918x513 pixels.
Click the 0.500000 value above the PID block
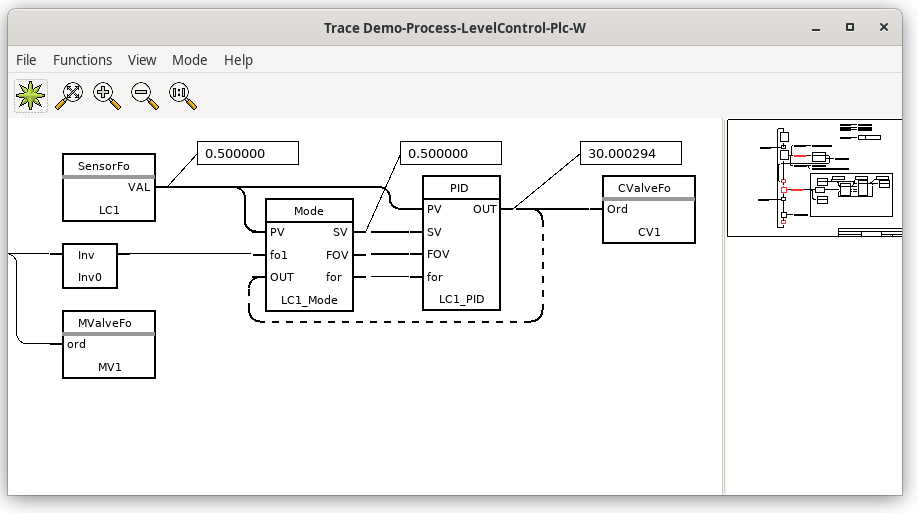pyautogui.click(x=450, y=153)
